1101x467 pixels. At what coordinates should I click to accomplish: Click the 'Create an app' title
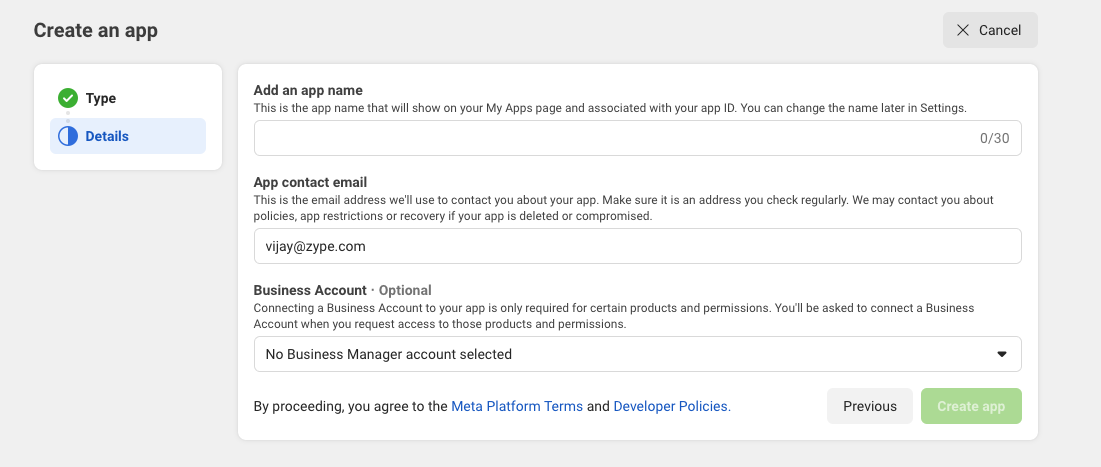tap(95, 31)
